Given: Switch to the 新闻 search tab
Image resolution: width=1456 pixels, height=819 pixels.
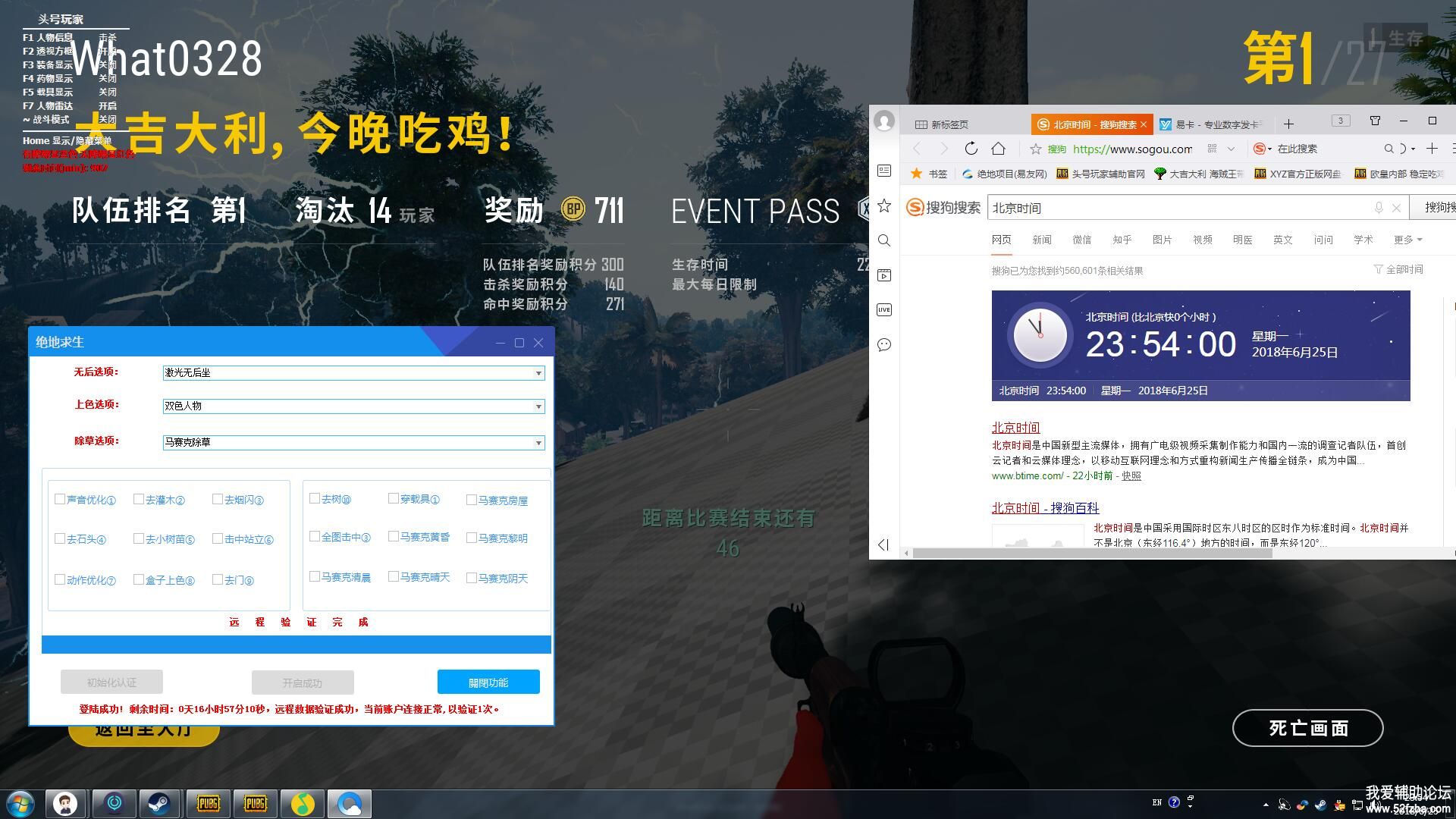Looking at the screenshot, I should [x=1041, y=240].
